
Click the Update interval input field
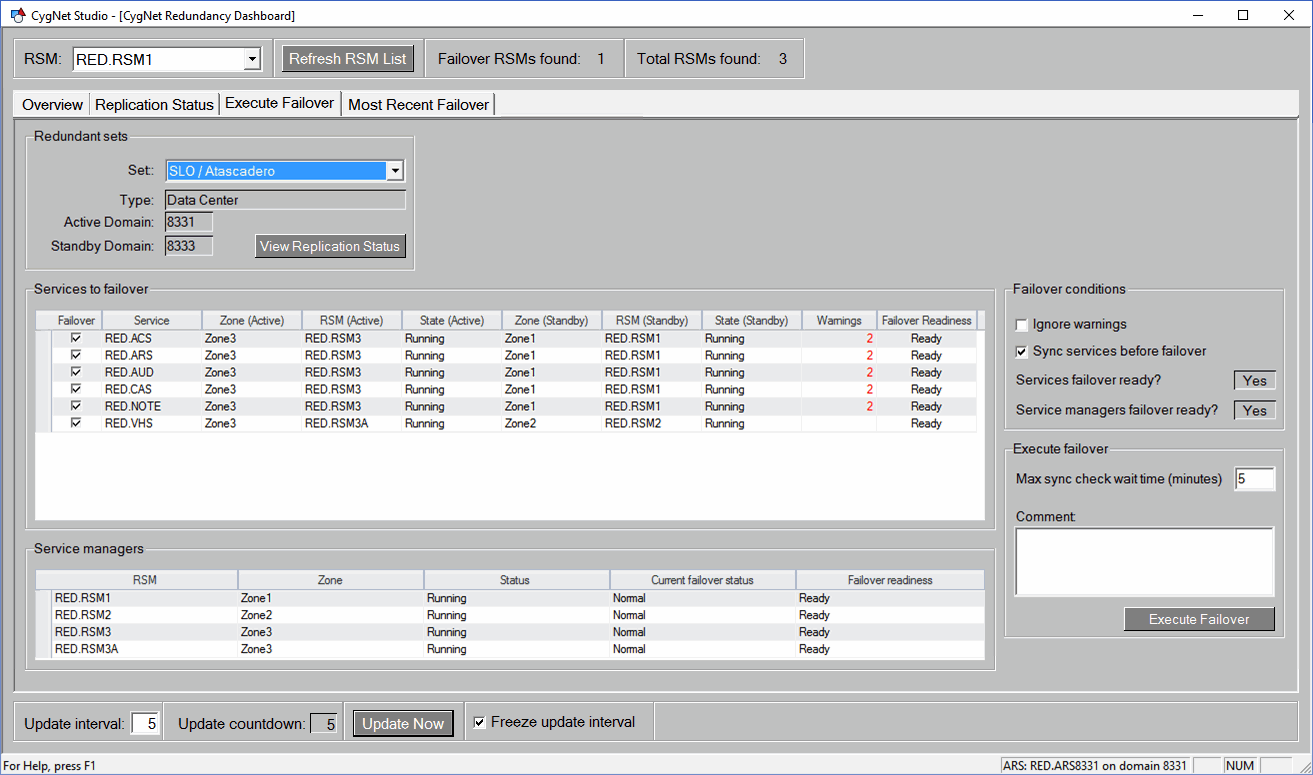(145, 723)
